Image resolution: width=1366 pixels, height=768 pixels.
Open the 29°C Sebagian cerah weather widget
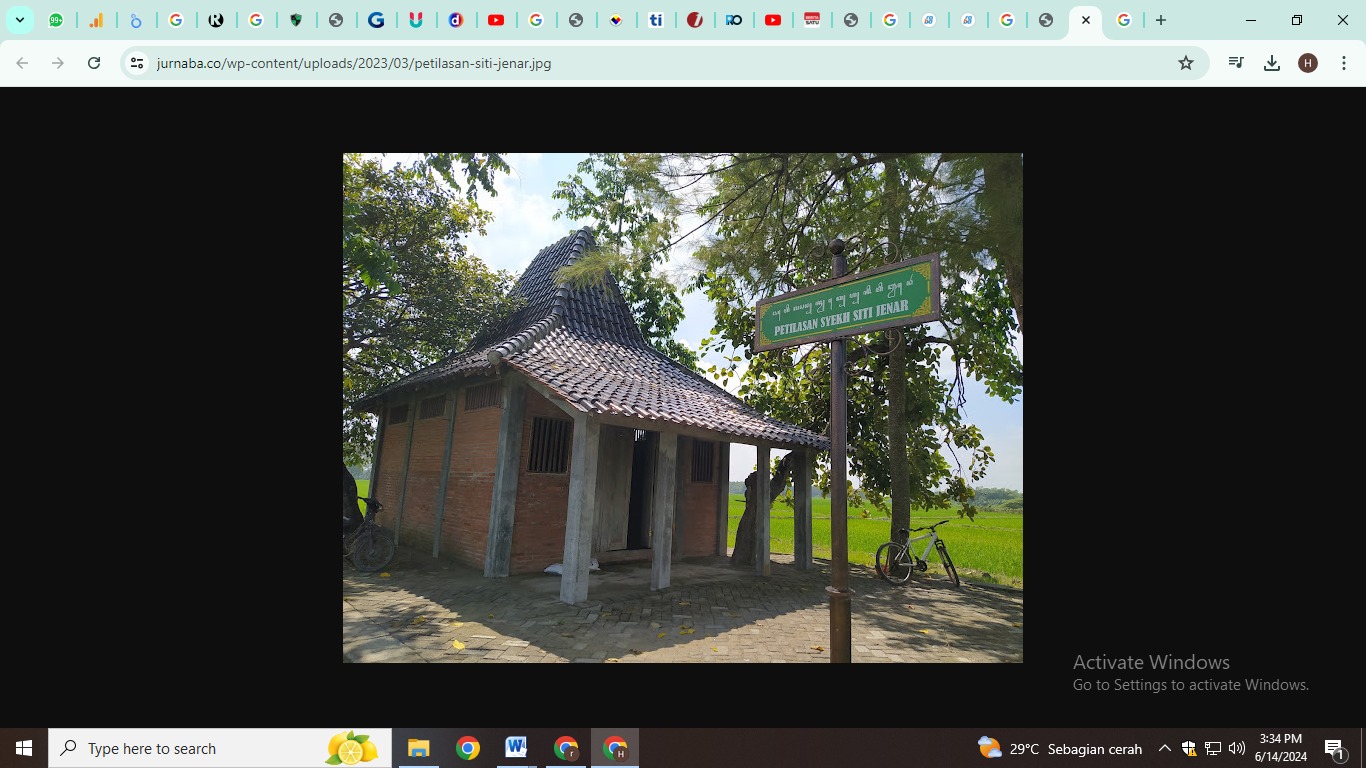point(1060,748)
